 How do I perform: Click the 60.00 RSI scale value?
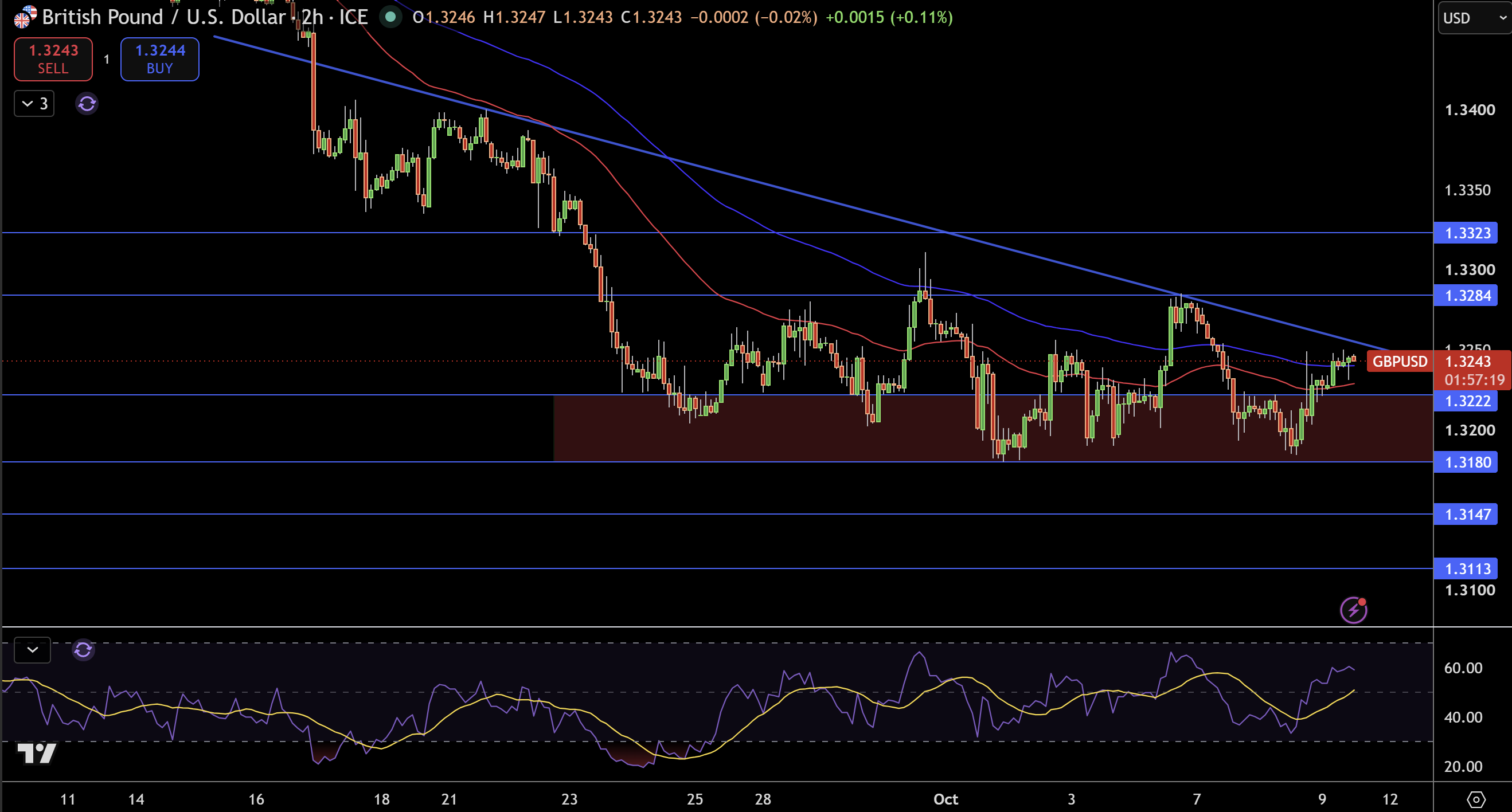click(x=1463, y=668)
